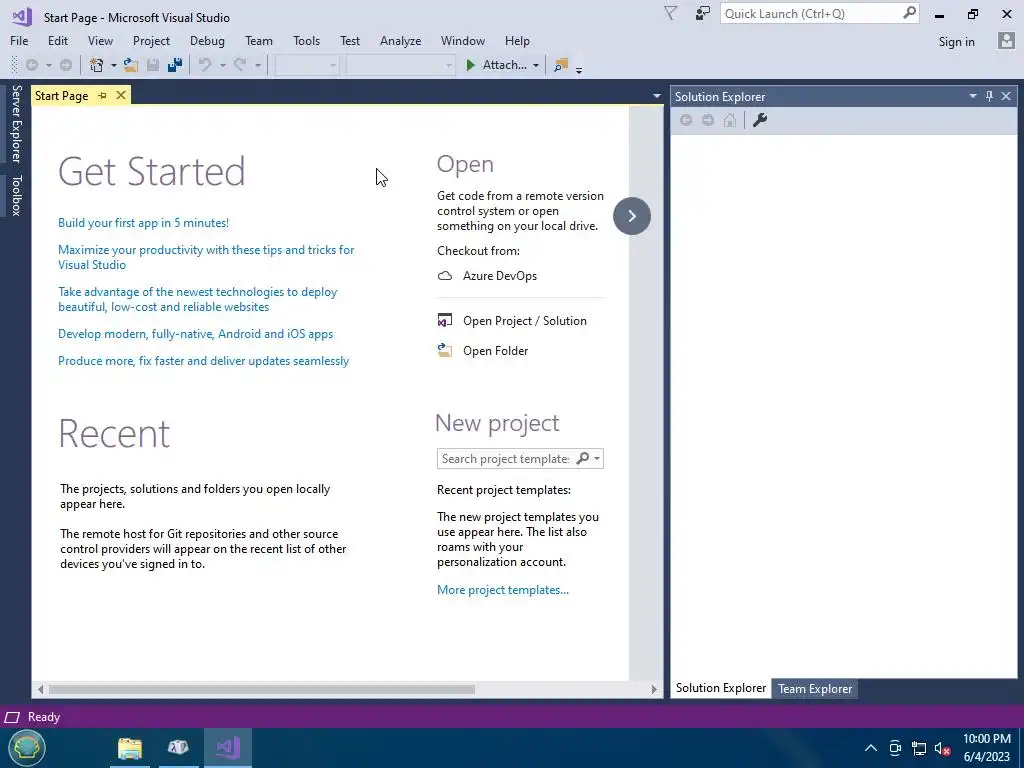Click the Save toolbar icon

click(x=153, y=65)
